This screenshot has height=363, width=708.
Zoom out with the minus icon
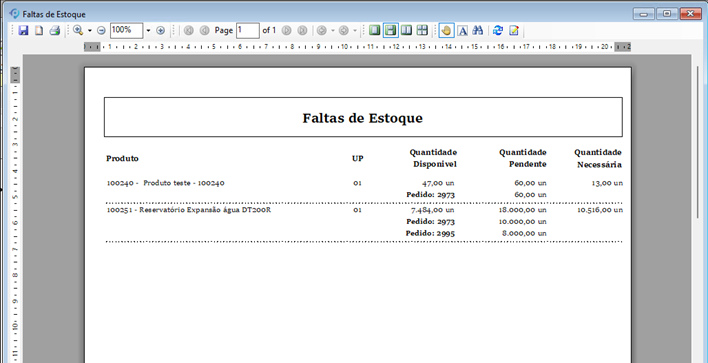click(101, 30)
